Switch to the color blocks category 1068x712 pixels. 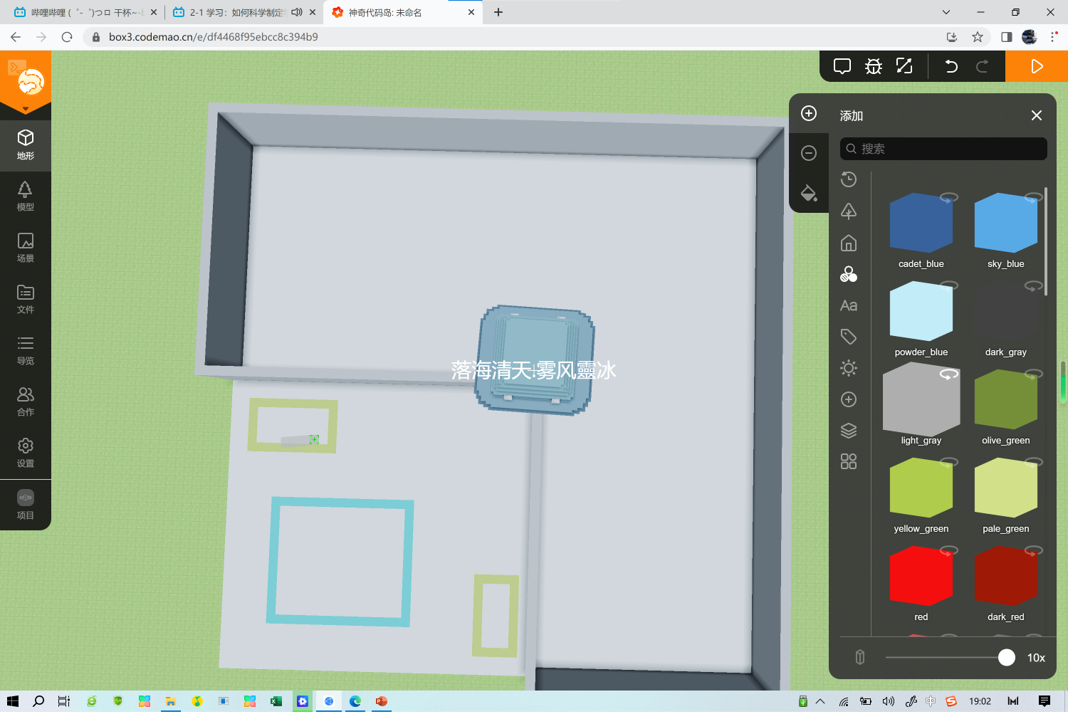point(849,275)
